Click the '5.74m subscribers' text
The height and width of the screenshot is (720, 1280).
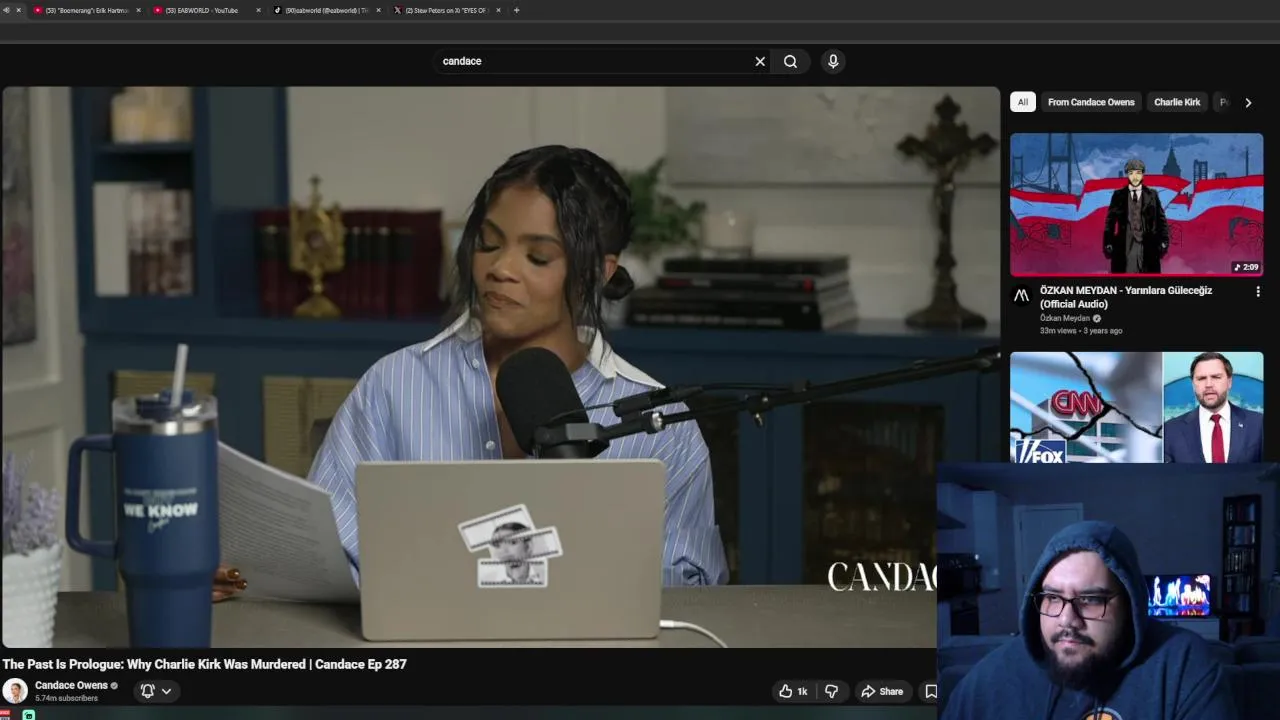click(x=66, y=698)
